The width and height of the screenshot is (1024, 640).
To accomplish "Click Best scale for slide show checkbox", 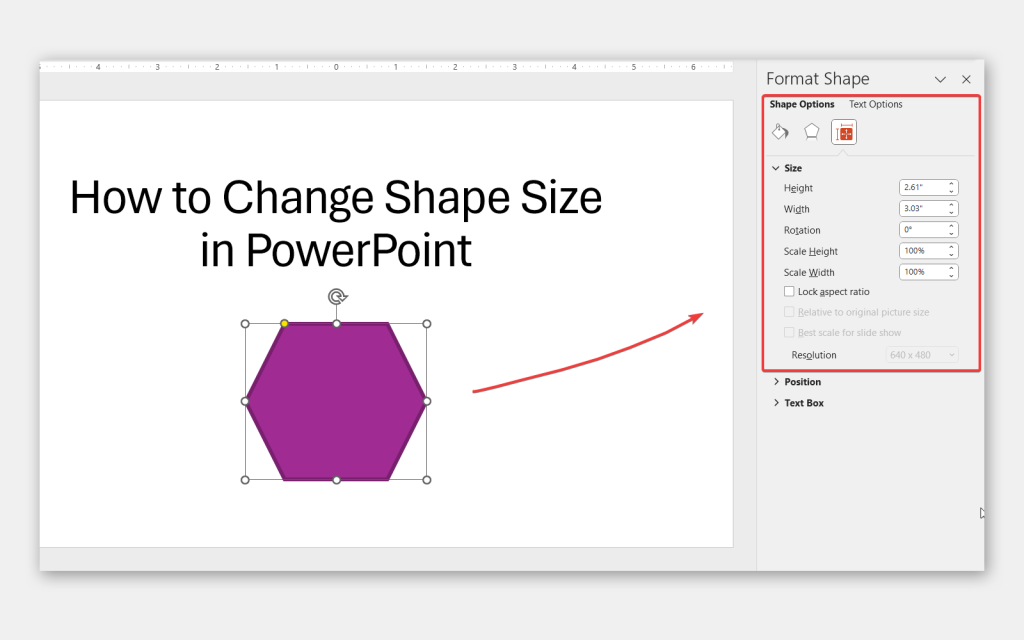I will (789, 332).
